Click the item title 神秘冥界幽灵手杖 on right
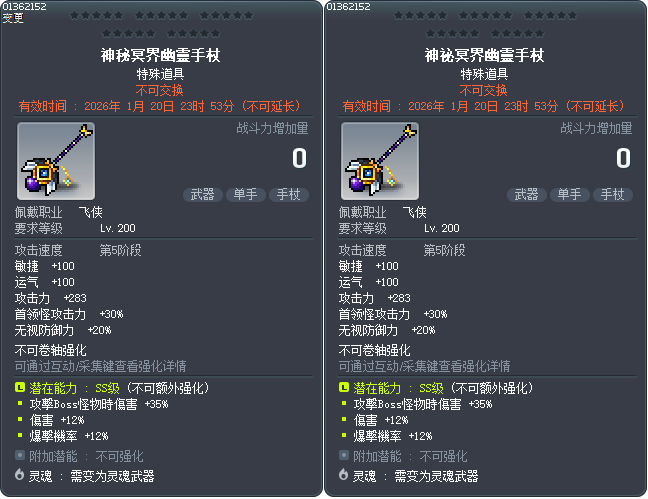This screenshot has height=499, width=648. pyautogui.click(x=484, y=55)
